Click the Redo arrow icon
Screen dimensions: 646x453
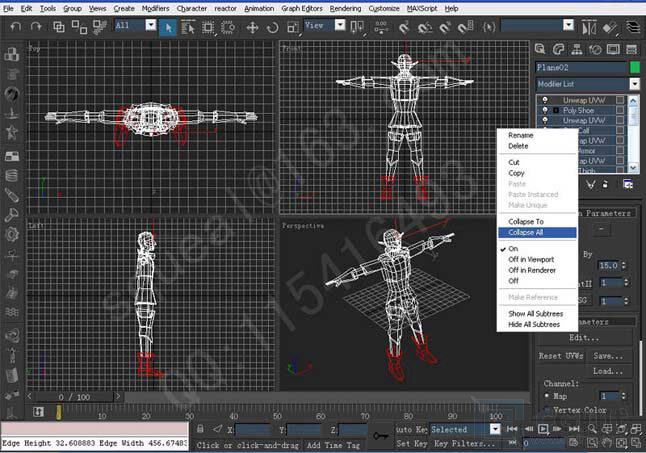pos(36,27)
